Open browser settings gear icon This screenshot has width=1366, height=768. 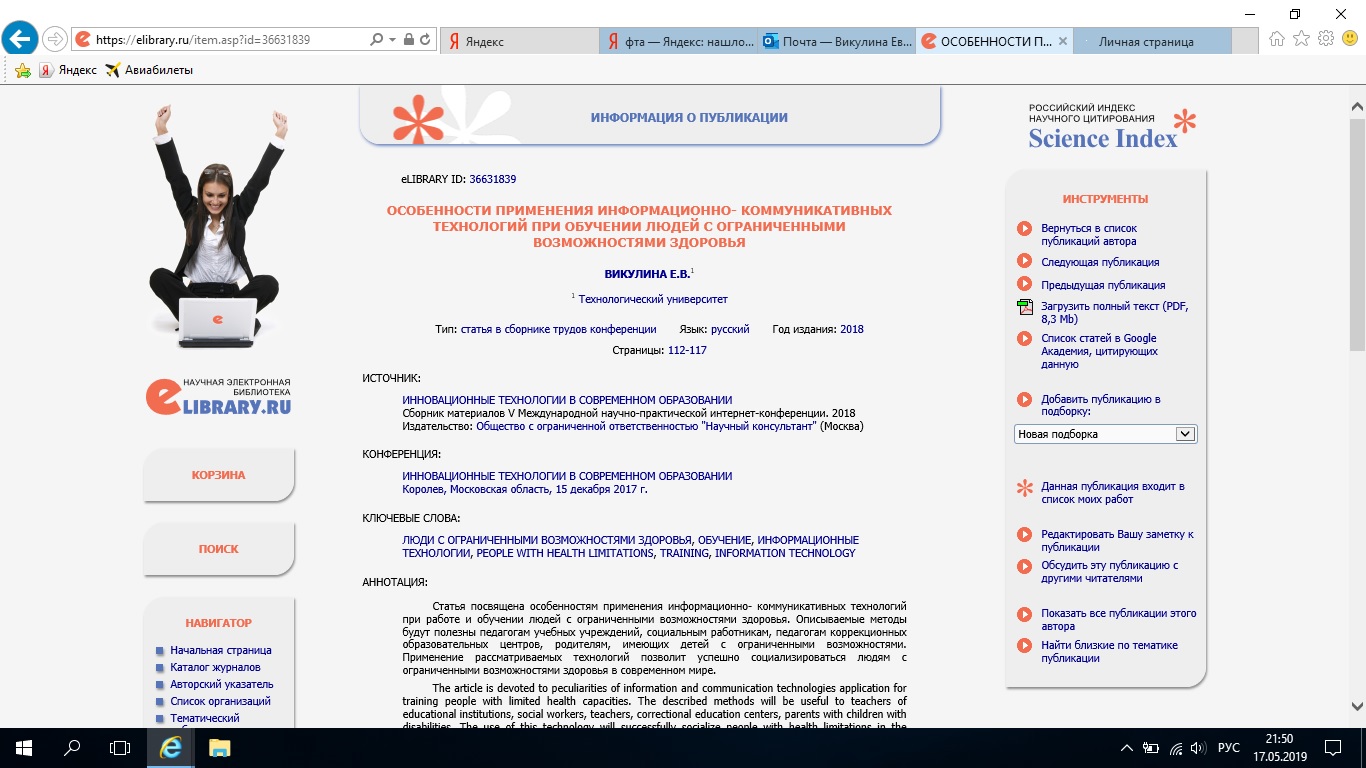click(x=1326, y=39)
